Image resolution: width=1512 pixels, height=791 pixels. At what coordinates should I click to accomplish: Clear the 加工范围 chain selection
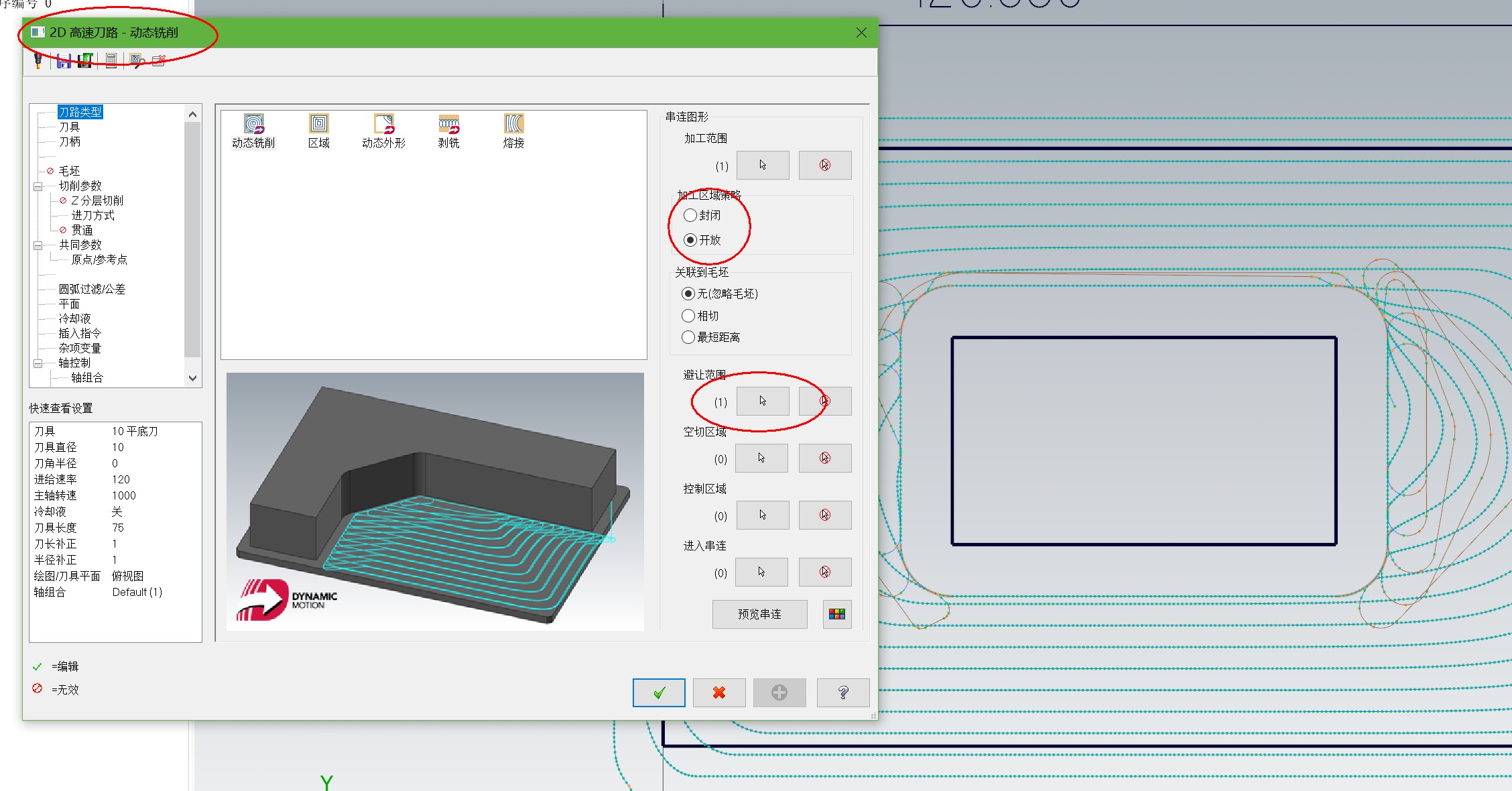825,165
